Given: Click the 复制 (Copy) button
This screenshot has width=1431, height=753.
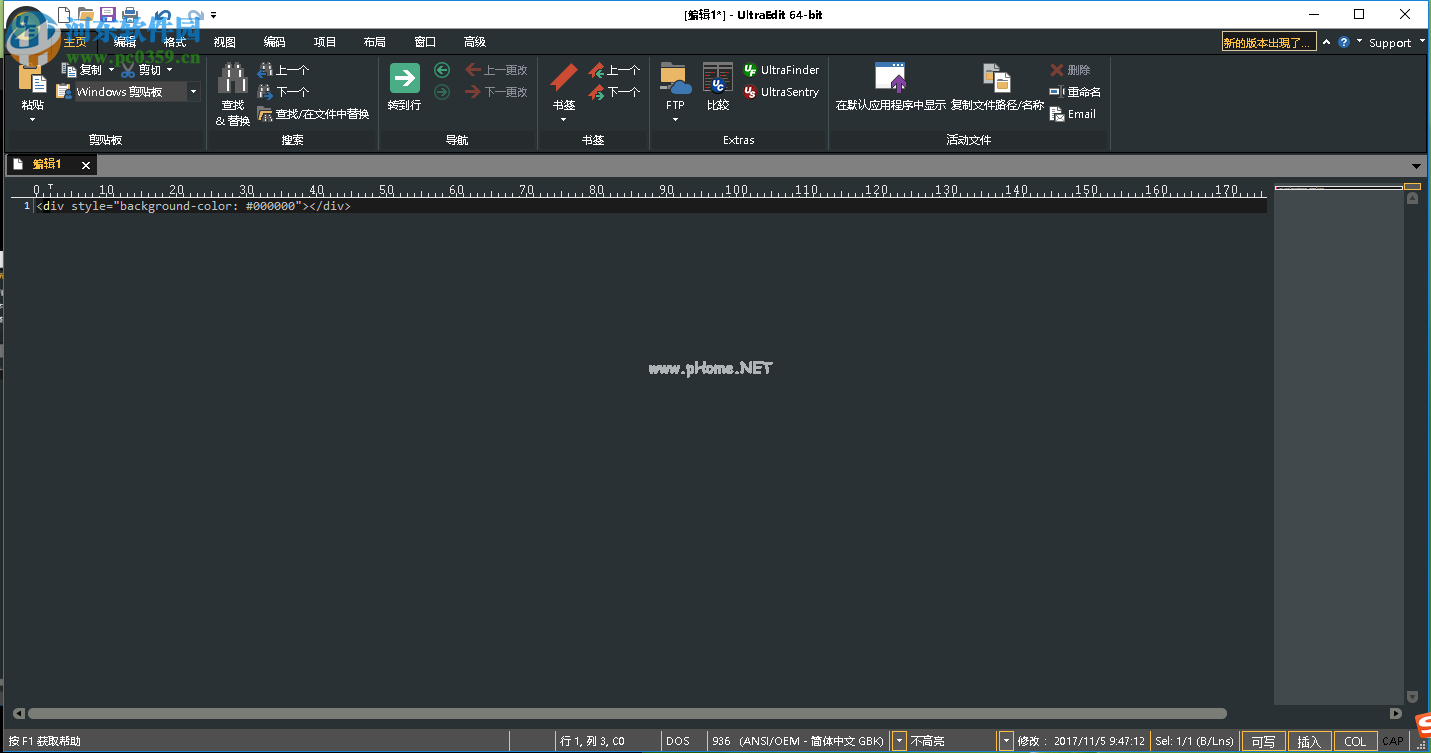Looking at the screenshot, I should [x=81, y=70].
